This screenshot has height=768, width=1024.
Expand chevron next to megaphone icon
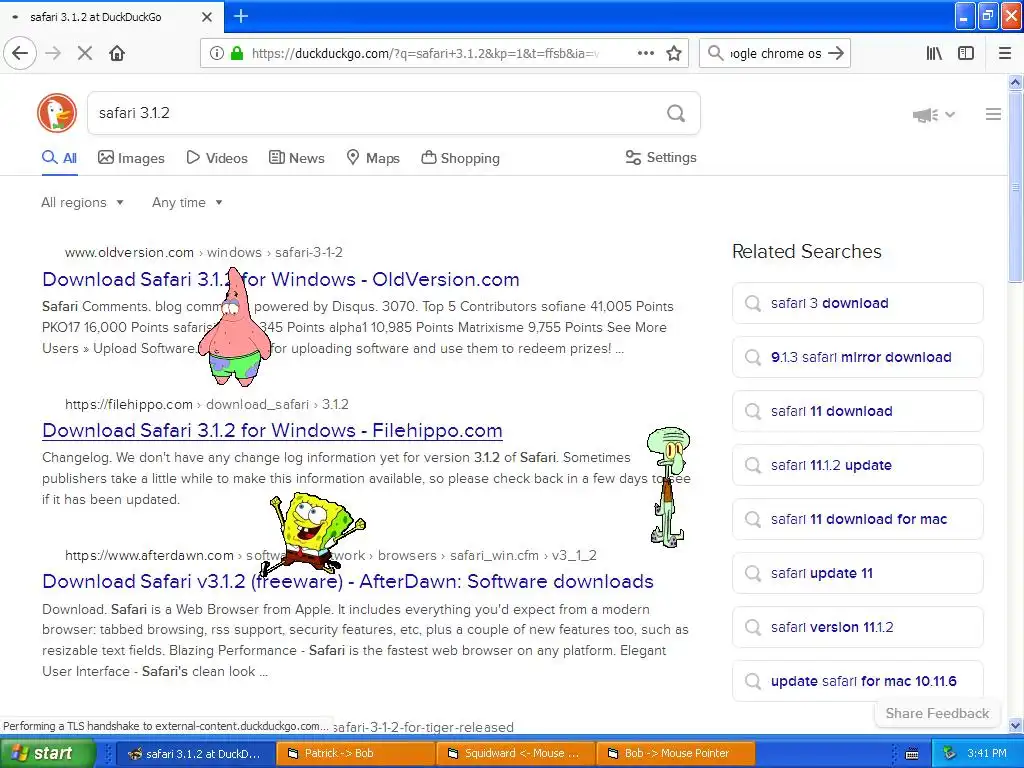(x=950, y=115)
